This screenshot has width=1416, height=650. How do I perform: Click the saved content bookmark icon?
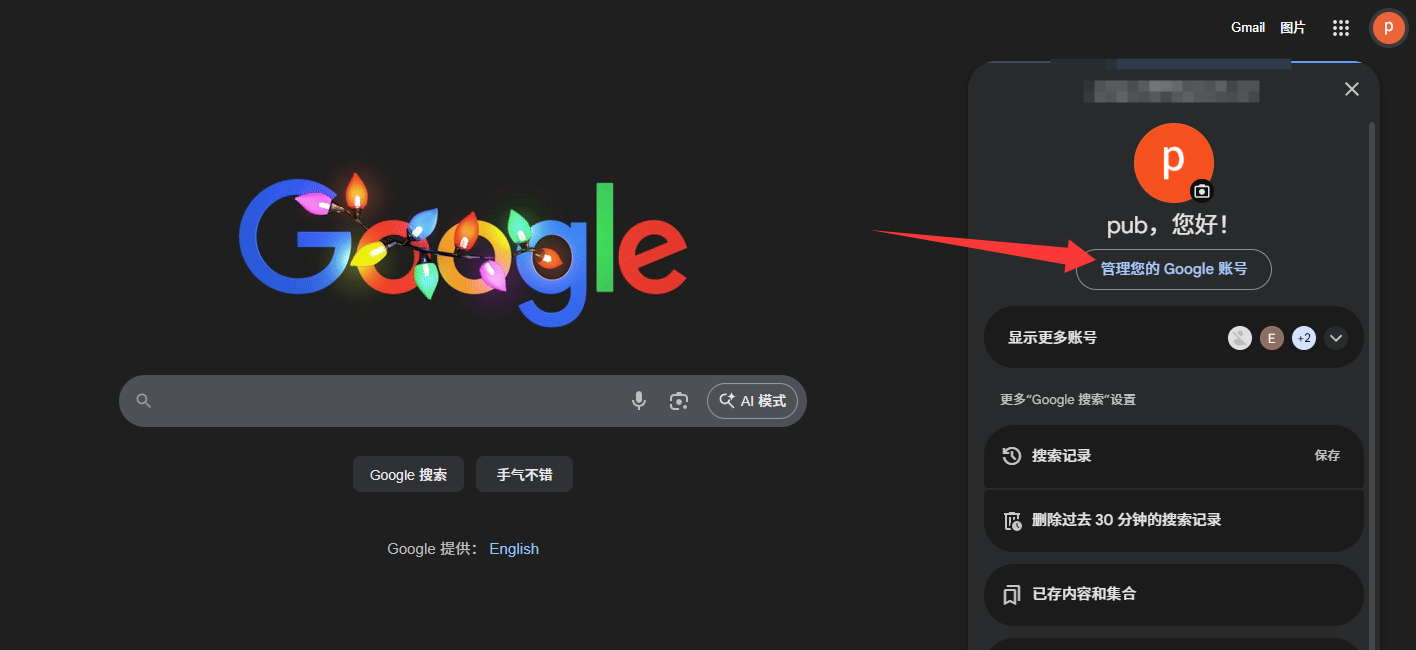1011,594
